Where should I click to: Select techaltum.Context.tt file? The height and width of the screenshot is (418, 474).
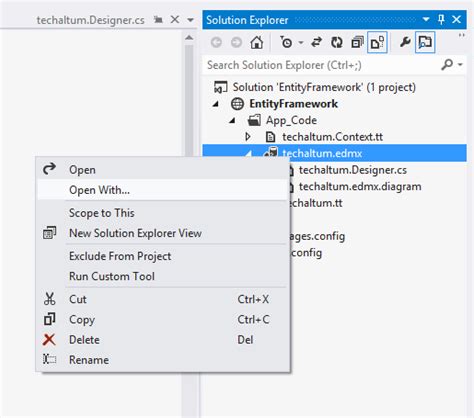tap(332, 137)
